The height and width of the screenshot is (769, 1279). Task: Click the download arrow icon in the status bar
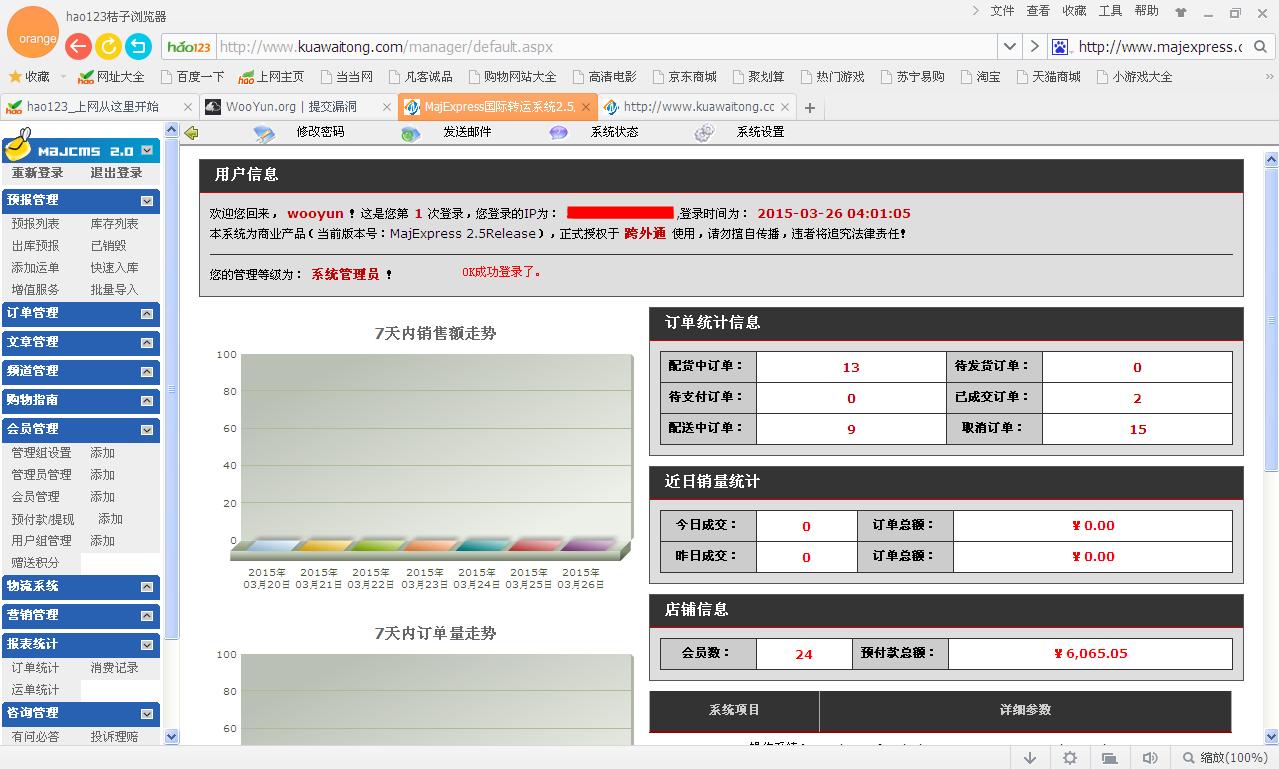pos(1030,758)
